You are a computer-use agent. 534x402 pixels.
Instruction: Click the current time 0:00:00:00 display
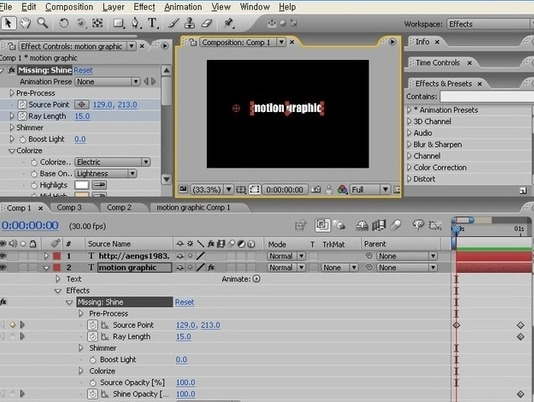point(30,226)
